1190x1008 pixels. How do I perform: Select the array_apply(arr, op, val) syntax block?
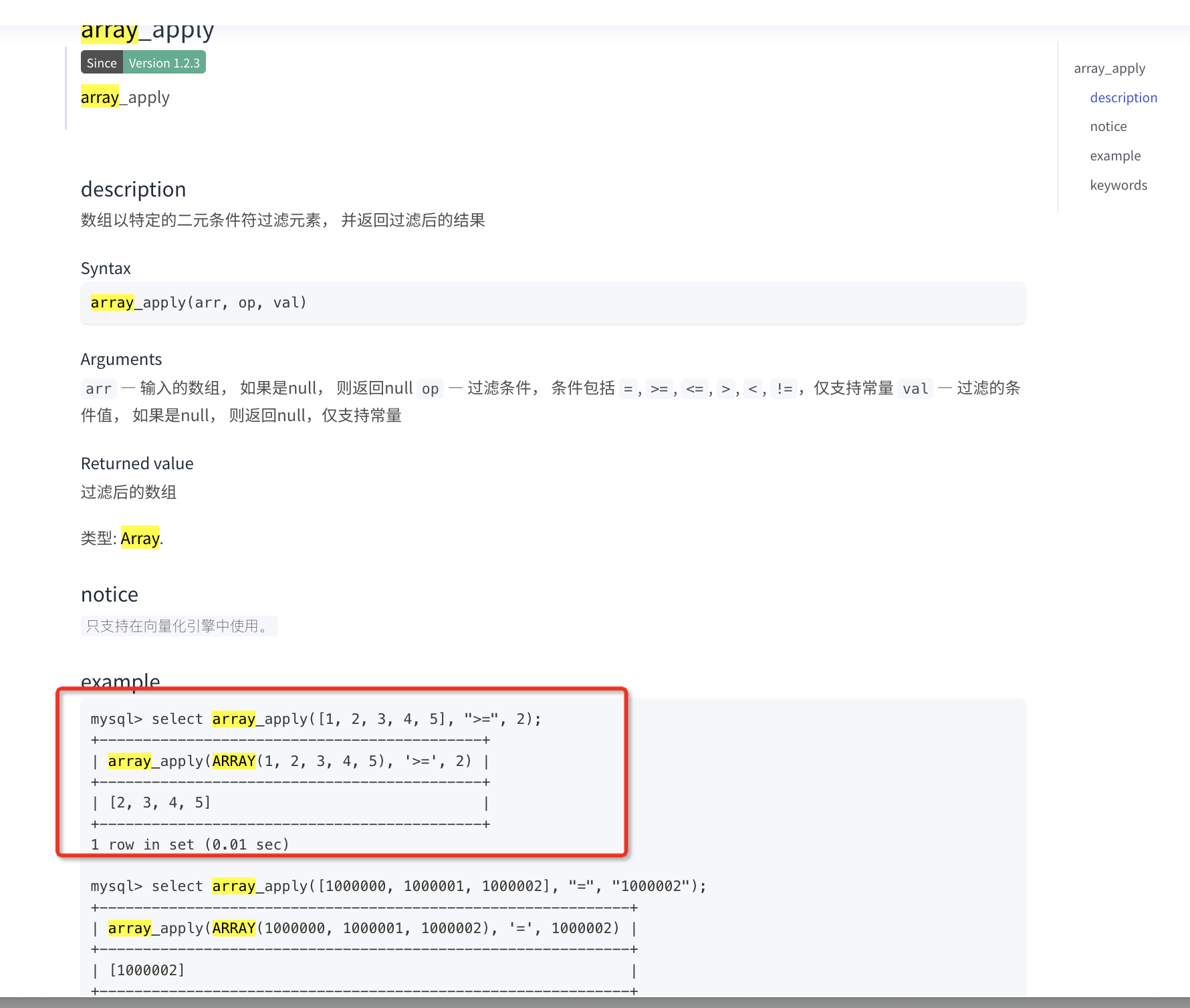[x=198, y=302]
